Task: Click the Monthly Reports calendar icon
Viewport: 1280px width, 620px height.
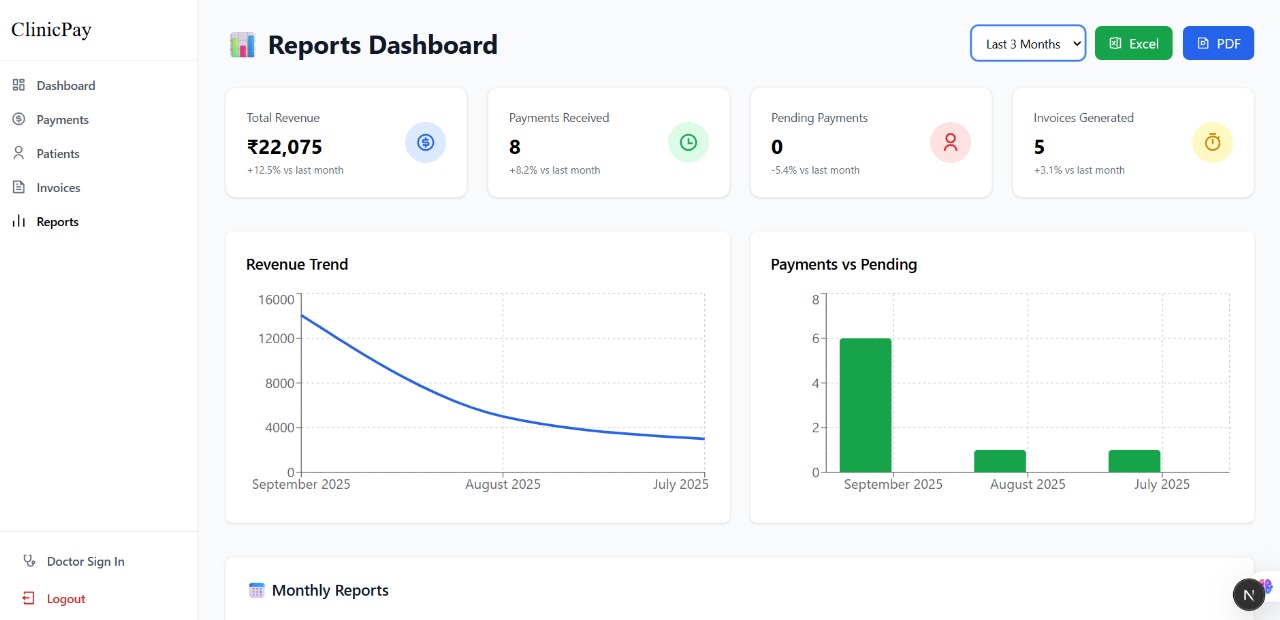Action: (257, 590)
